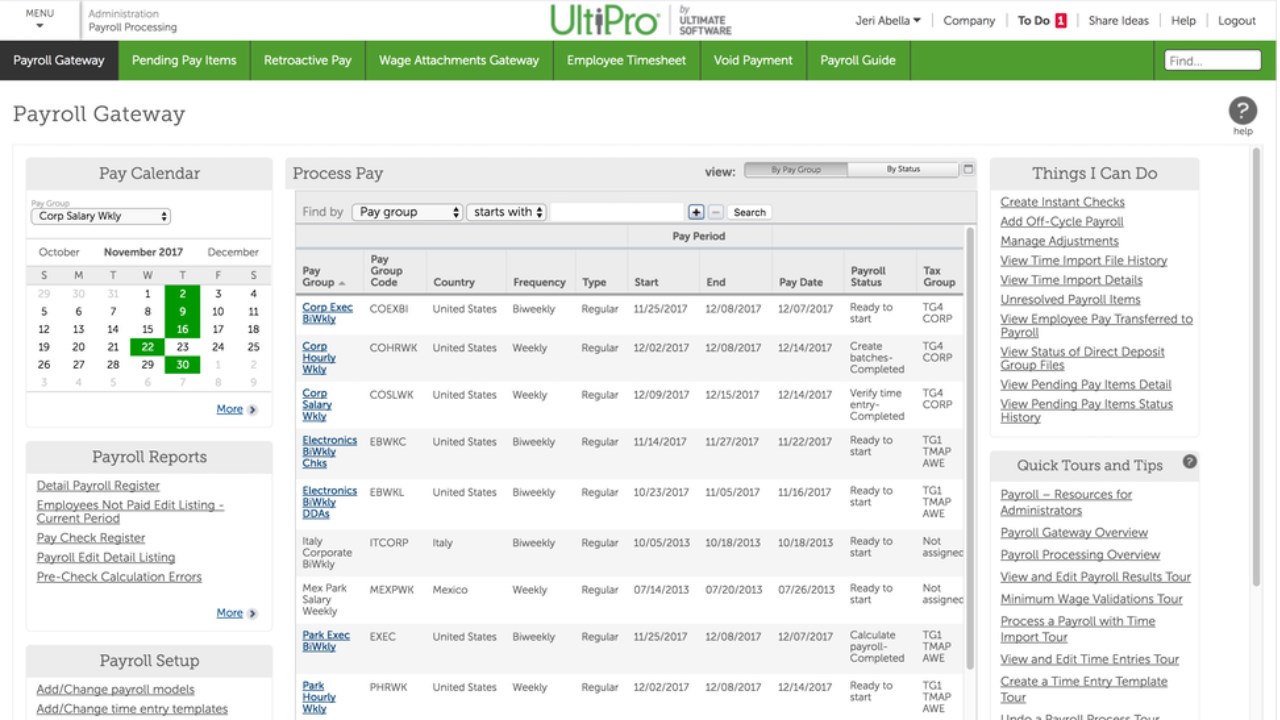Click the Logout link
Image resolution: width=1280 pixels, height=720 pixels.
1237,20
